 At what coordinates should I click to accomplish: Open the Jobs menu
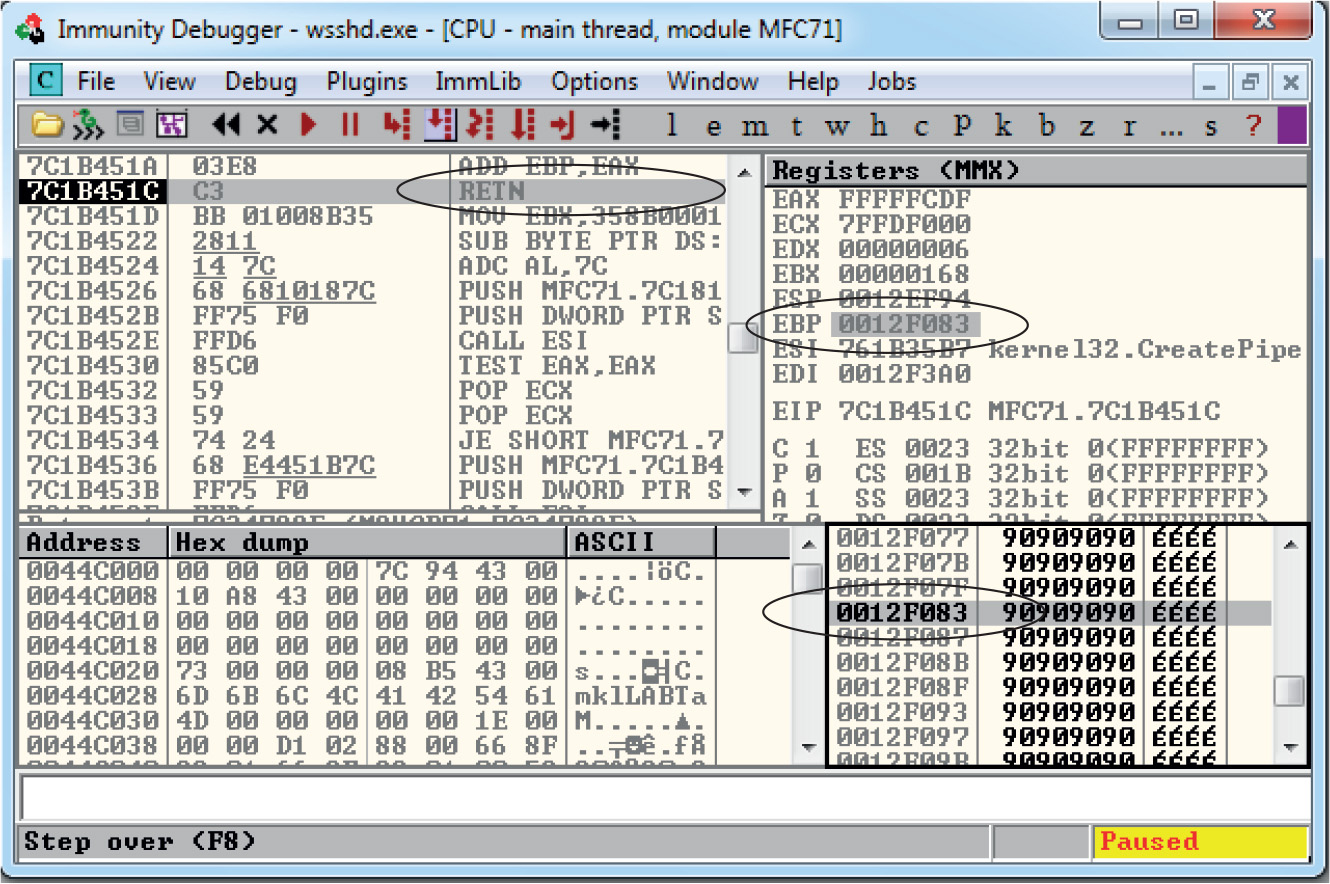click(892, 81)
